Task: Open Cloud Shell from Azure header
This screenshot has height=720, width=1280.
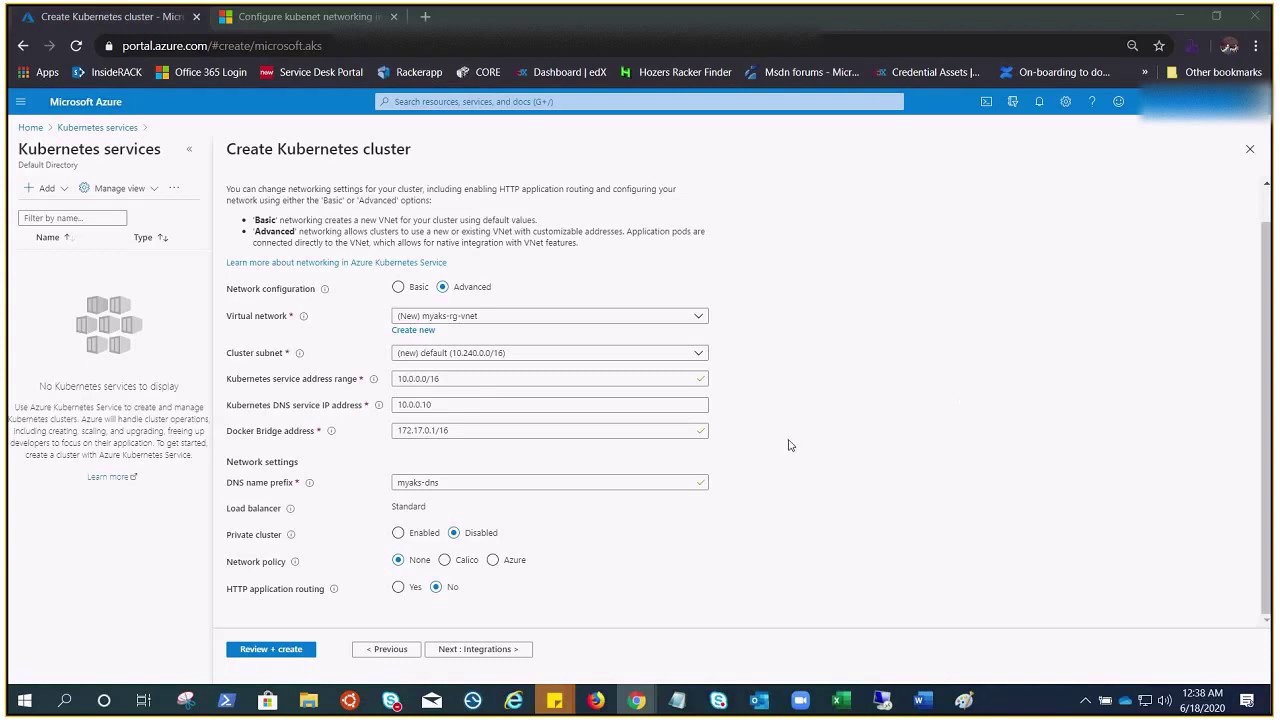Action: tap(986, 101)
